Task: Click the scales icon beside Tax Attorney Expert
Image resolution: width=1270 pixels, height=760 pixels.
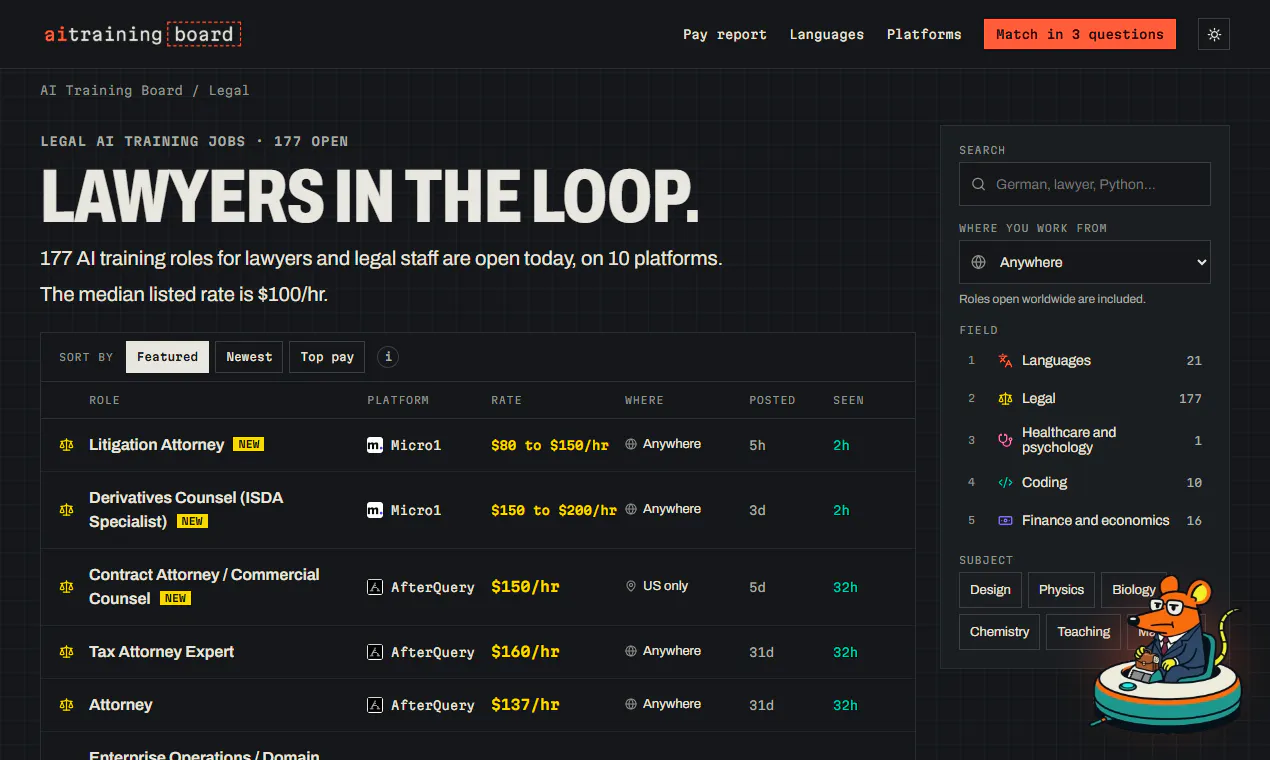Action: click(x=67, y=652)
